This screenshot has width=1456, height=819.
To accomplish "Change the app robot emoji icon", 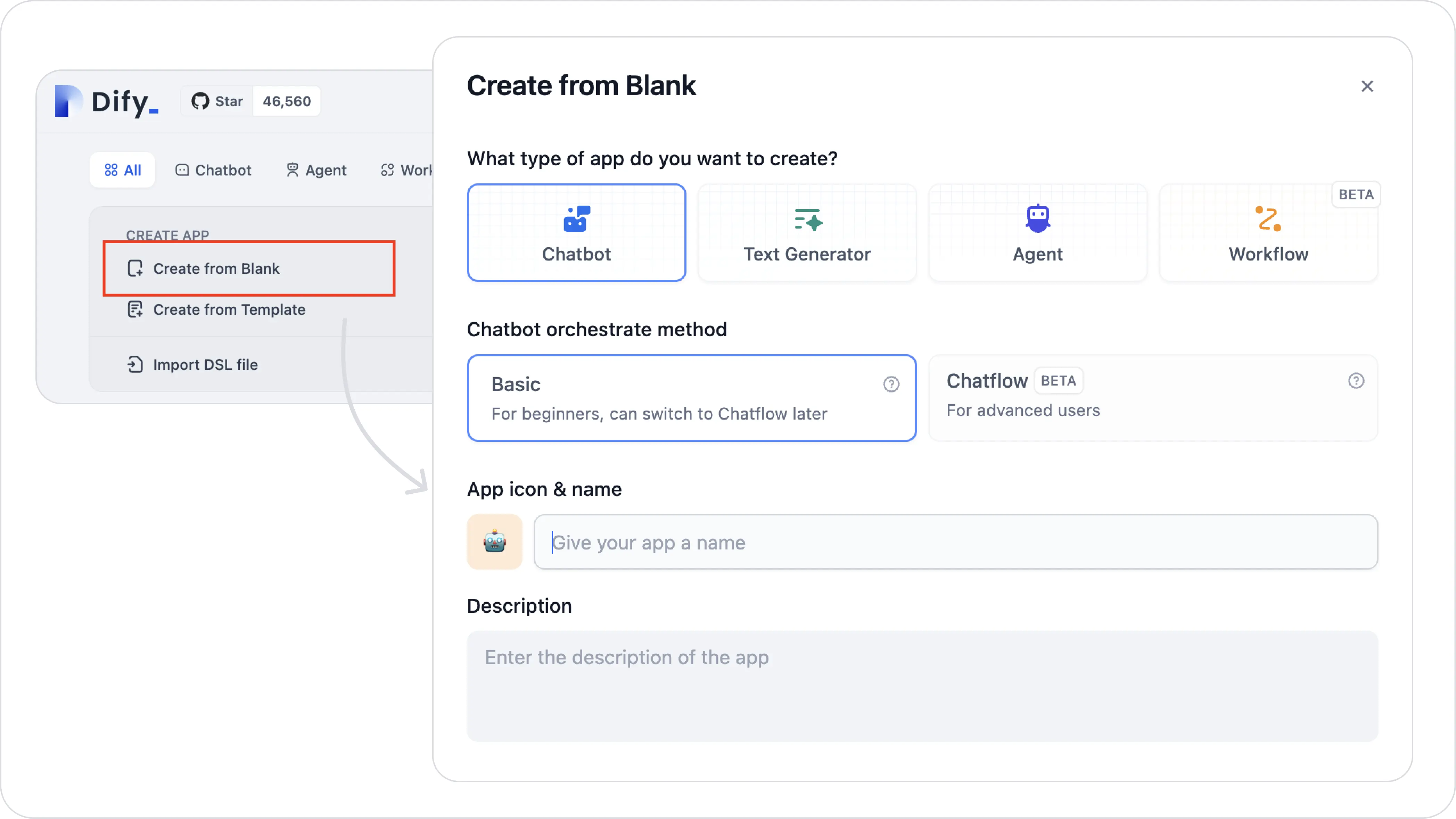I will click(x=494, y=541).
